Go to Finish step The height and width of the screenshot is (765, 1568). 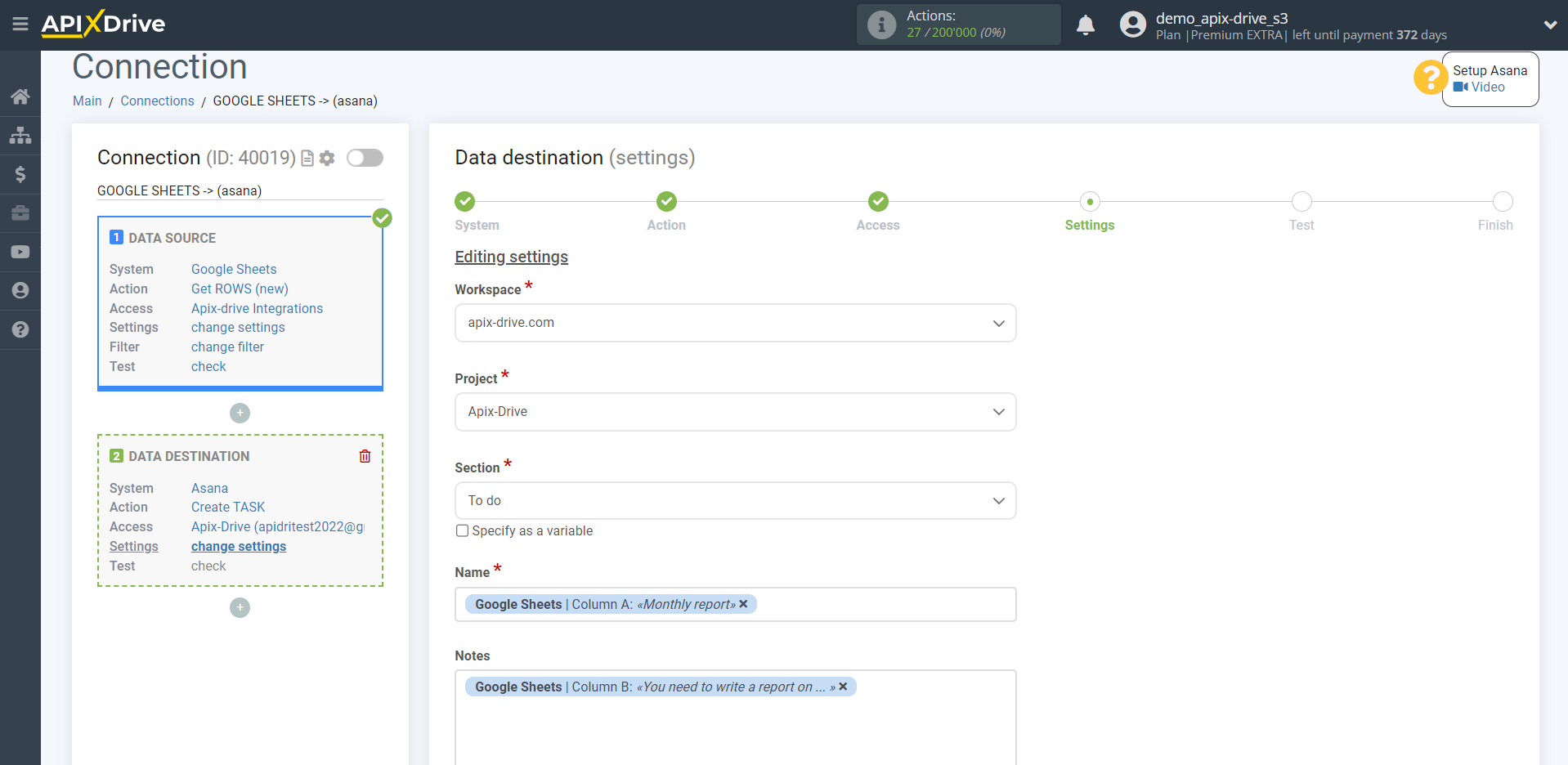[x=1503, y=201]
